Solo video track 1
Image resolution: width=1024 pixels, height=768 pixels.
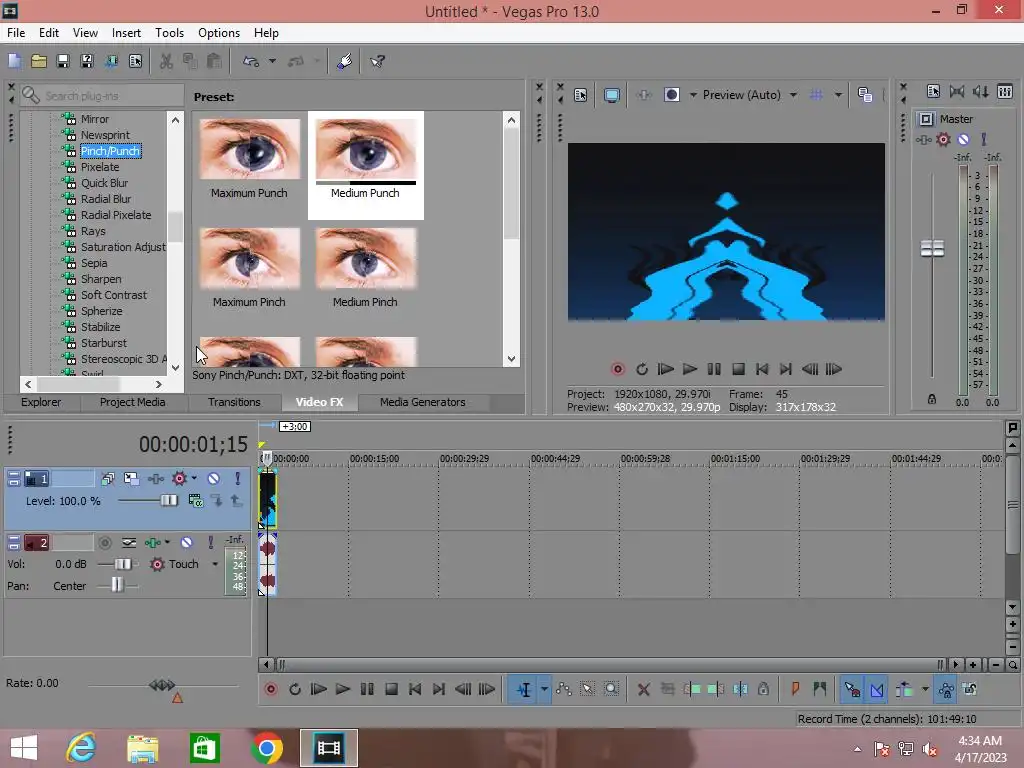point(237,479)
